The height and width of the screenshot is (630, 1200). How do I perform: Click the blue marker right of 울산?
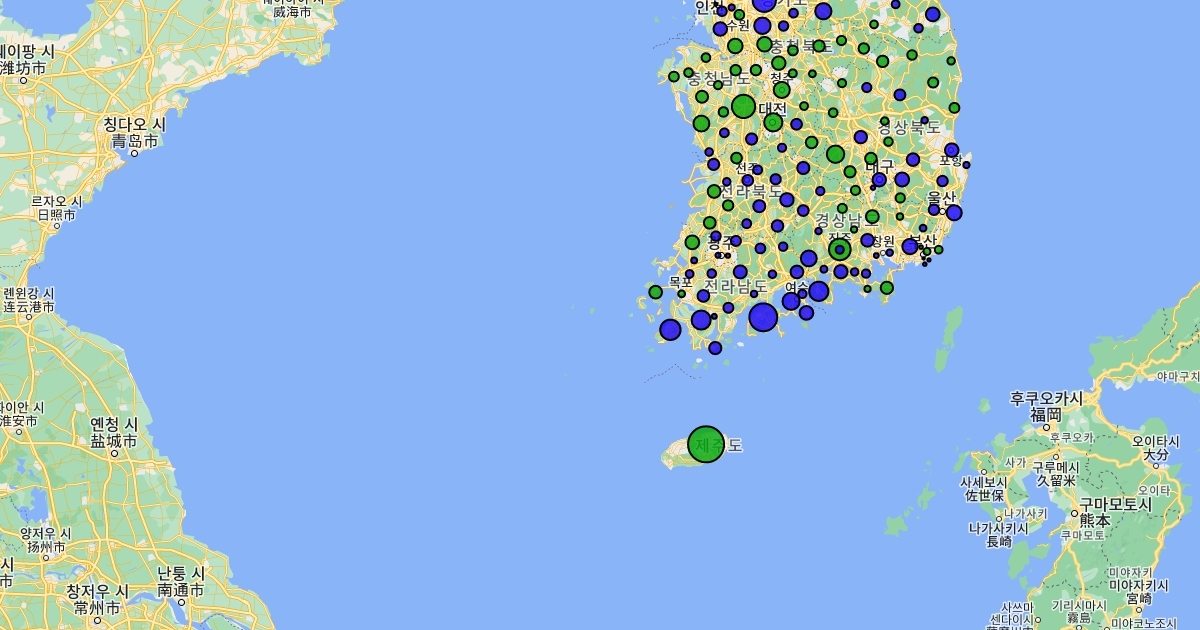tap(954, 212)
